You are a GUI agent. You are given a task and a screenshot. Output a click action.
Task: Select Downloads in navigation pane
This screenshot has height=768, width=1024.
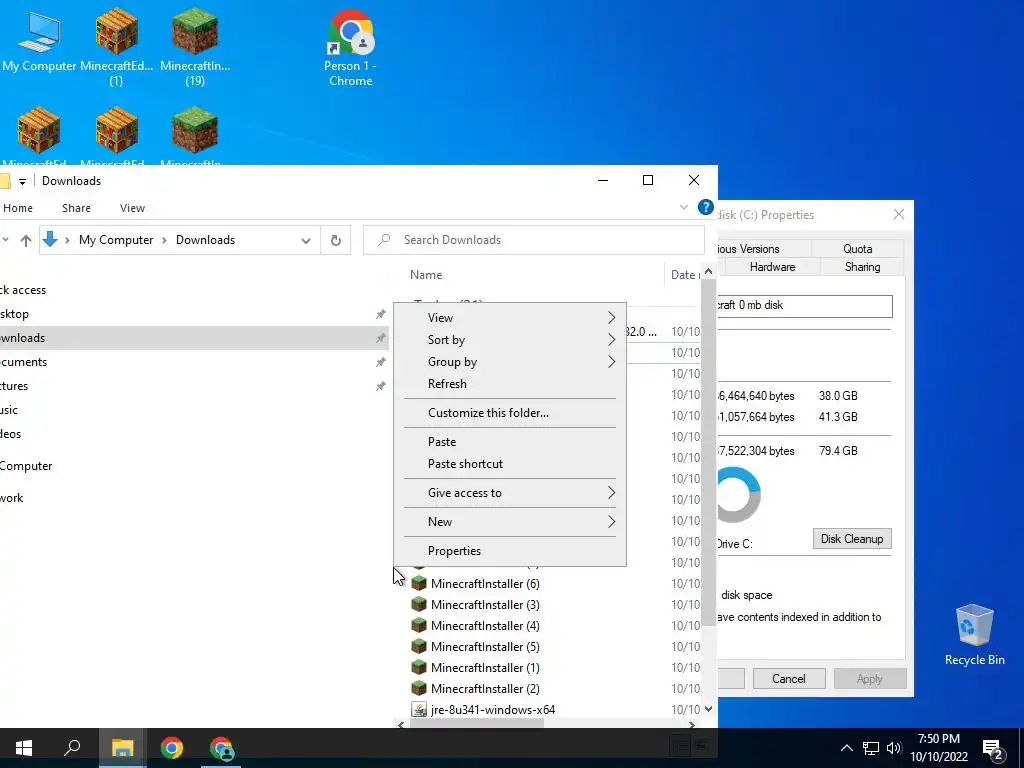[x=194, y=338]
